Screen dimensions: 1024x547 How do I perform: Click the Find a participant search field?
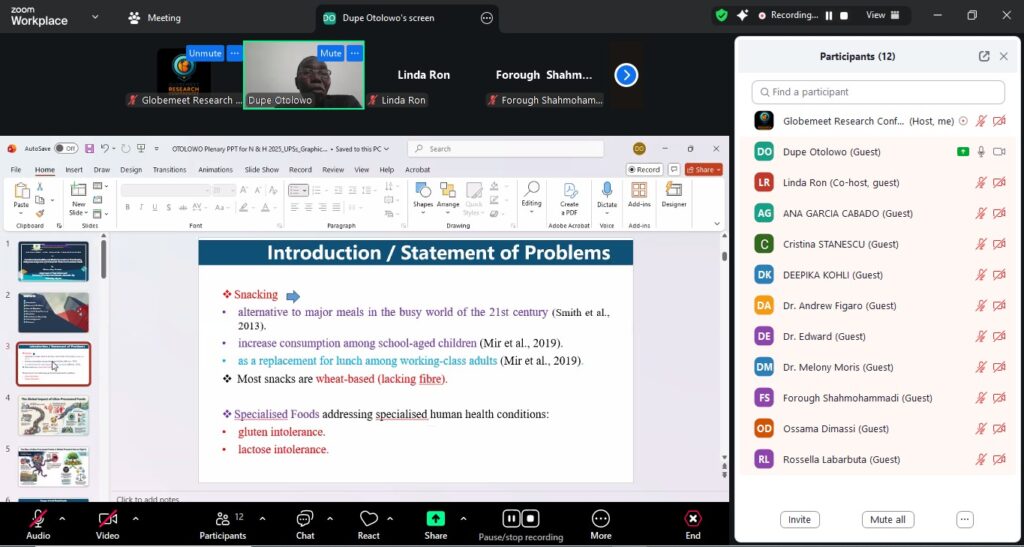[877, 92]
